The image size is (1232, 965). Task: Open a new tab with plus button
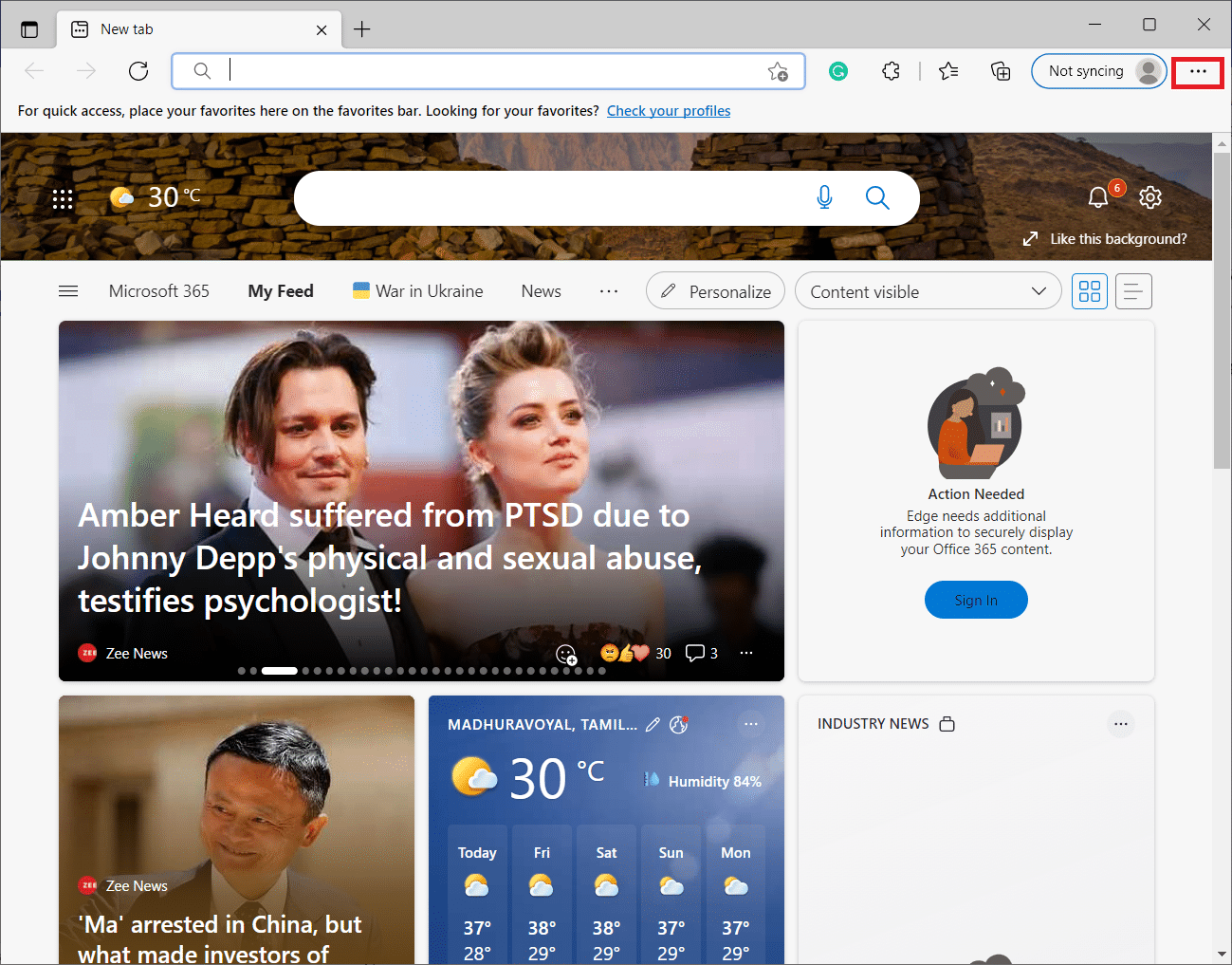pyautogui.click(x=361, y=29)
